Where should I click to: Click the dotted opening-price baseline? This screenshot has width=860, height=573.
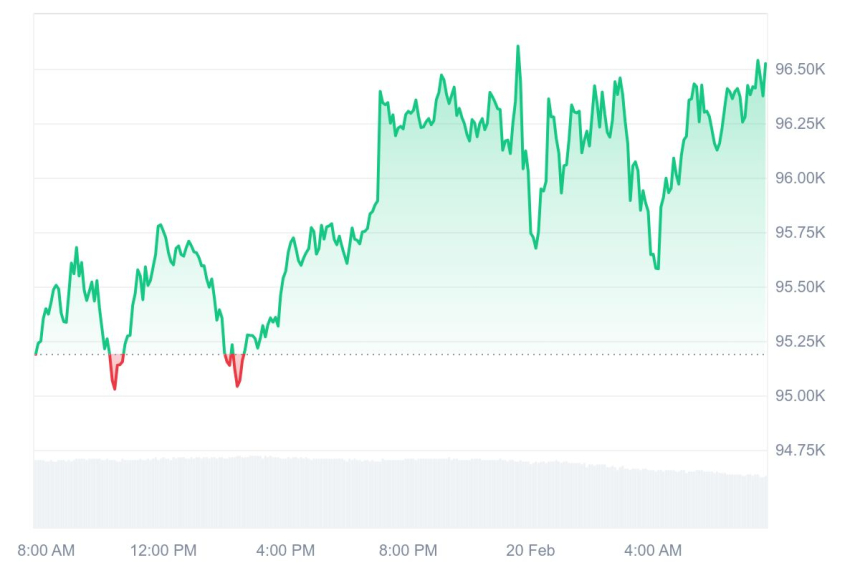450,354
